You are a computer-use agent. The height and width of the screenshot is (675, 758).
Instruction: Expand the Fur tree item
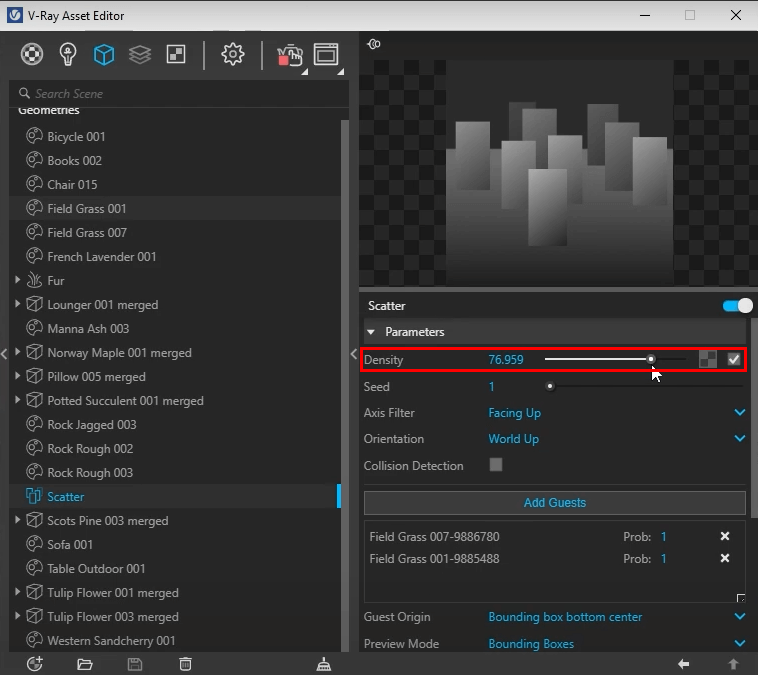tap(17, 279)
